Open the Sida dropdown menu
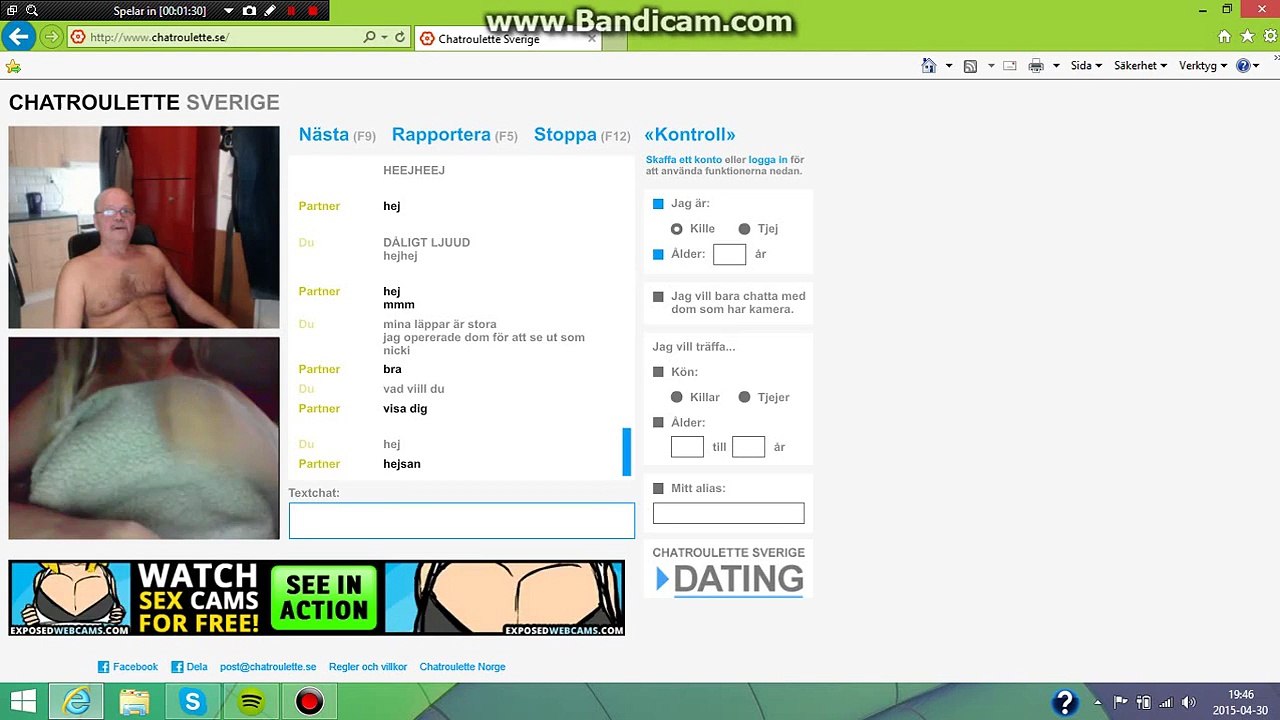The image size is (1280, 720). point(1086,66)
